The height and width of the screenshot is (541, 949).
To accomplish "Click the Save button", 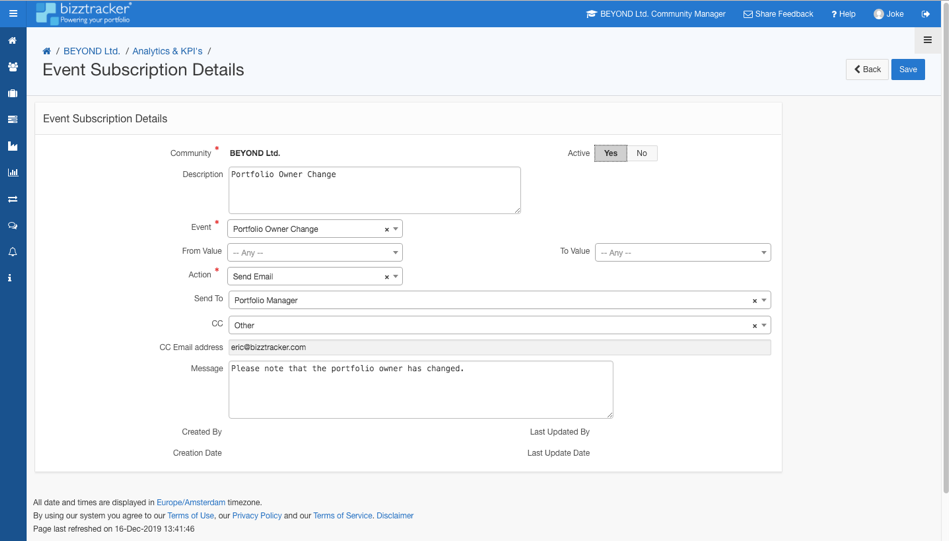I will [x=908, y=70].
